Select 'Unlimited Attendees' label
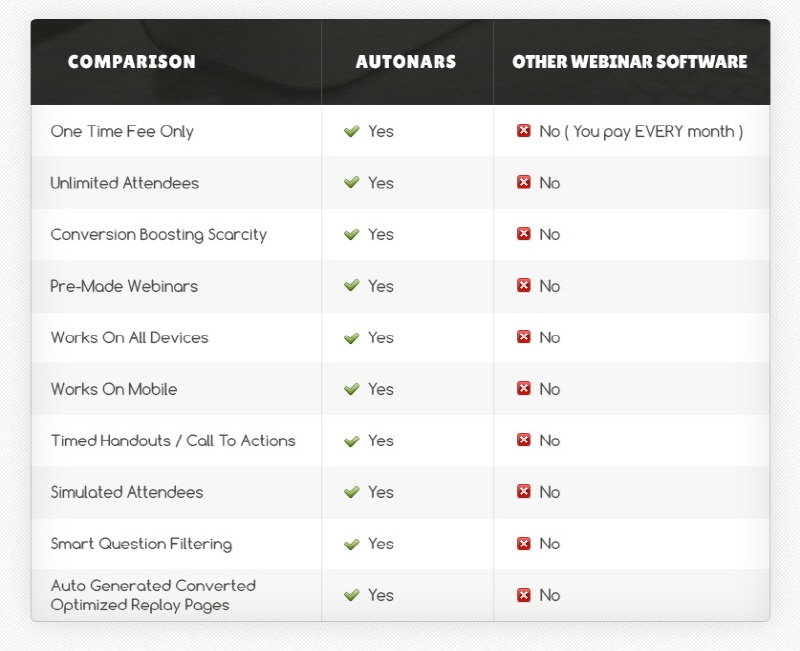800x651 pixels. [124, 183]
